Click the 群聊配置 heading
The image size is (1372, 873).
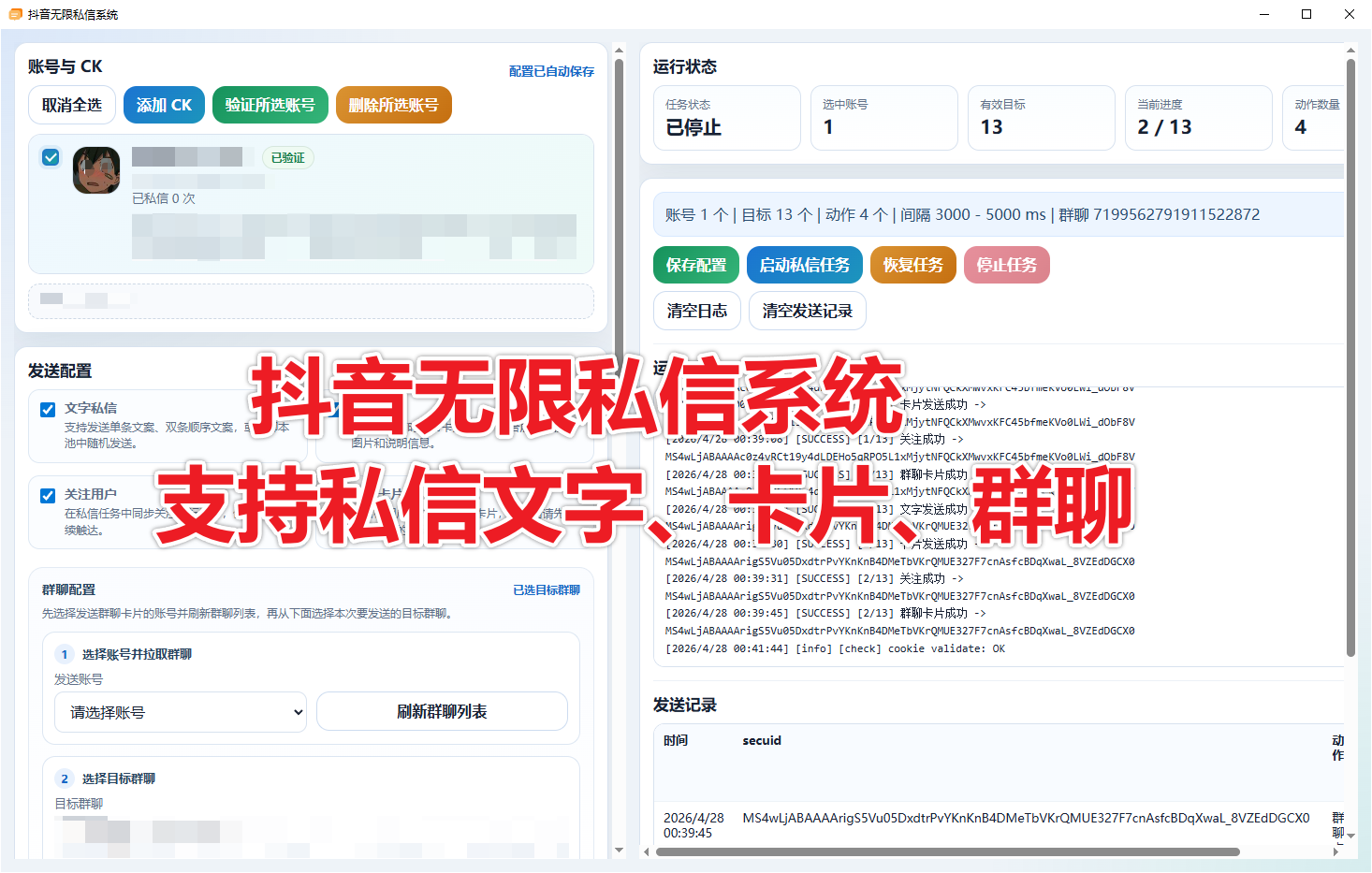68,590
